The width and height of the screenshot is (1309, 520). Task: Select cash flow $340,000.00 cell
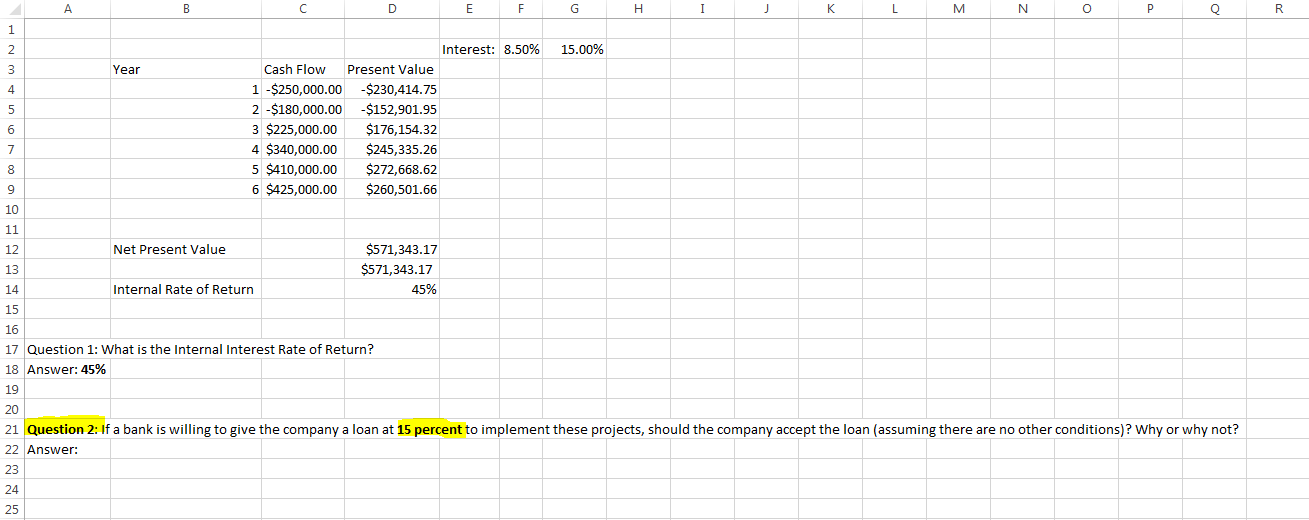point(301,149)
